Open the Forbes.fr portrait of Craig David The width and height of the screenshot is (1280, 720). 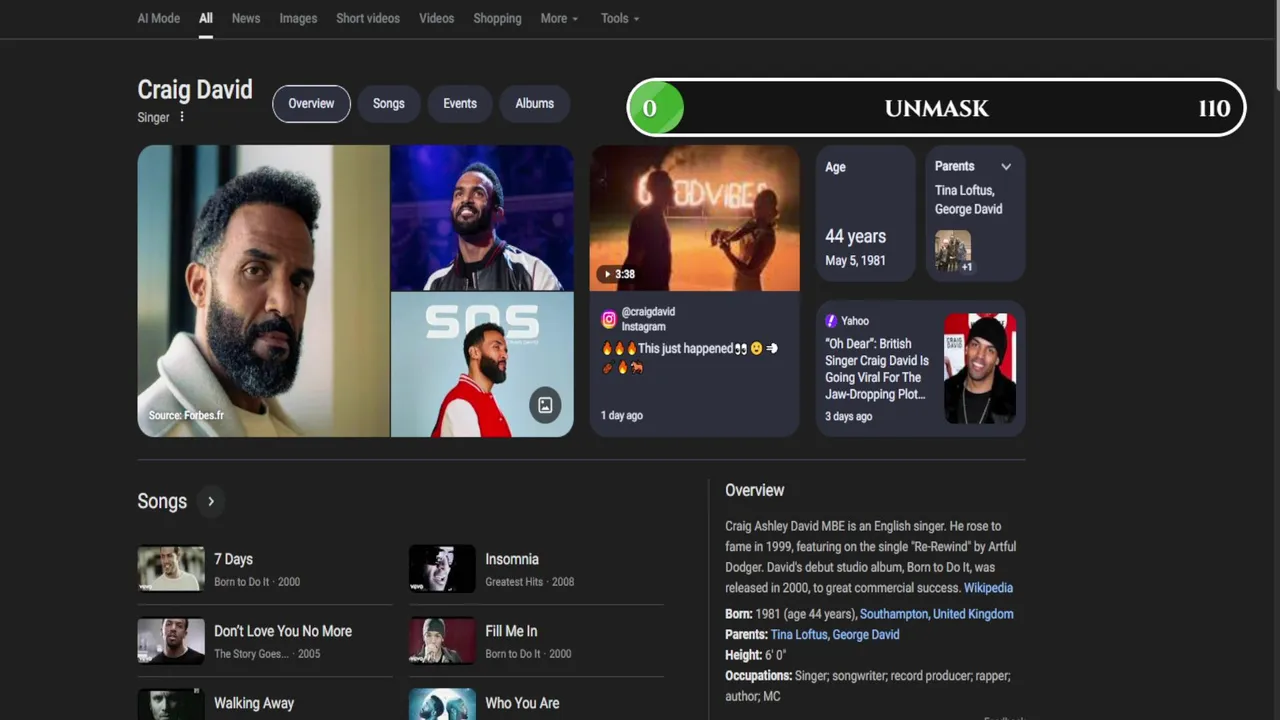263,291
